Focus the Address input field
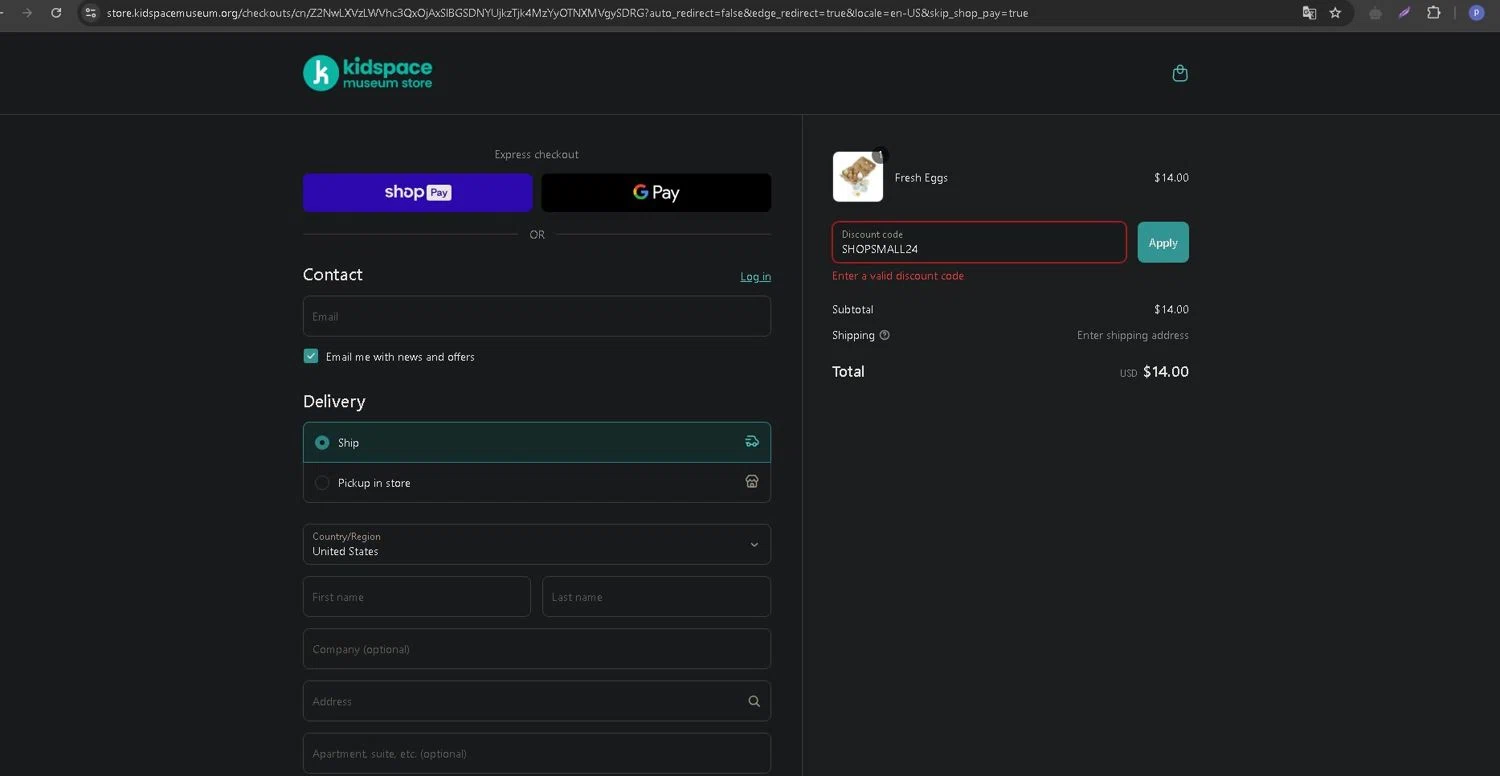1500x776 pixels. pyautogui.click(x=537, y=701)
